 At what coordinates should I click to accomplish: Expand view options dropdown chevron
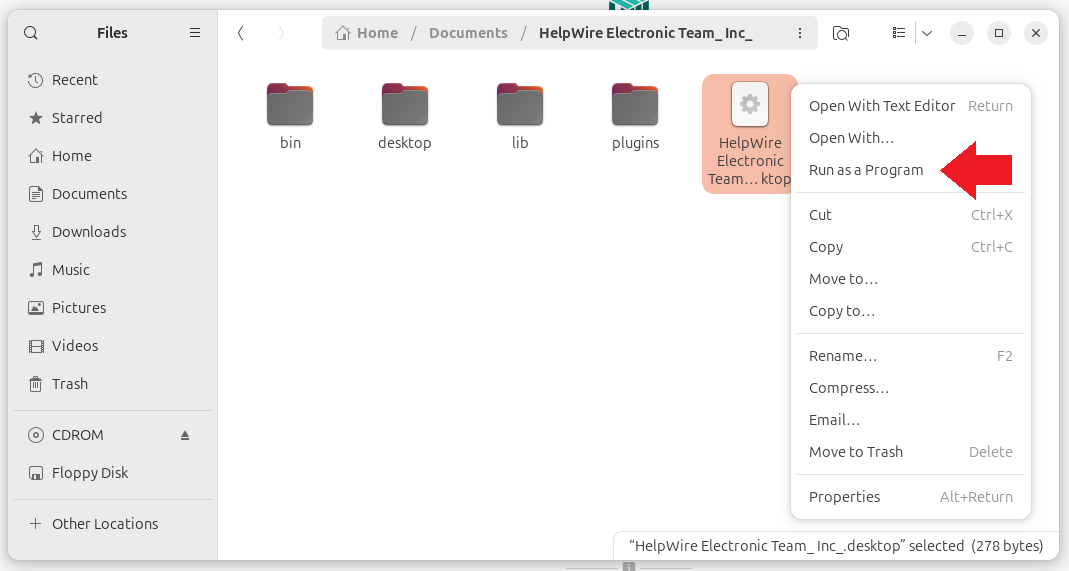click(927, 33)
